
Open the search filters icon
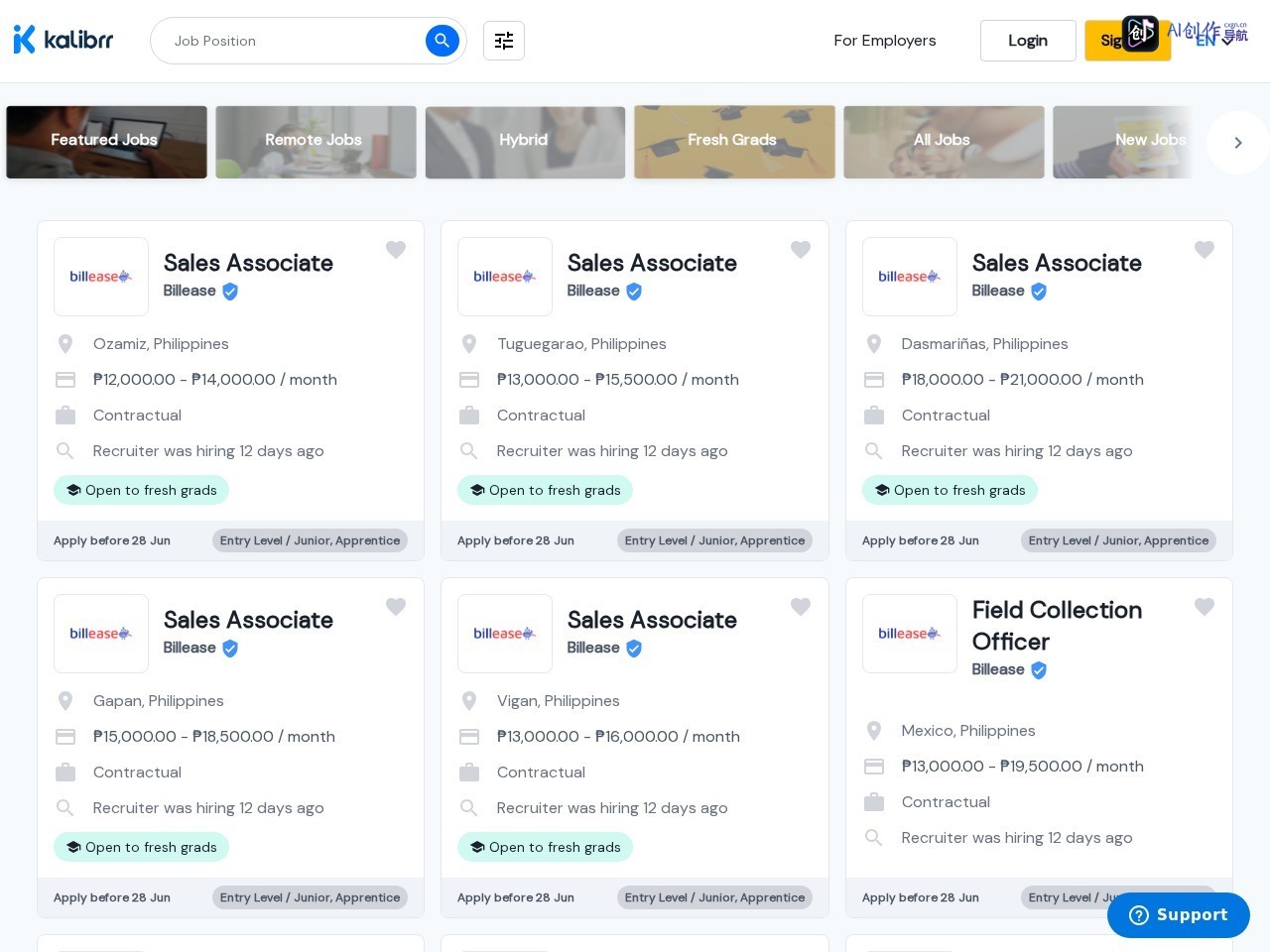click(504, 41)
